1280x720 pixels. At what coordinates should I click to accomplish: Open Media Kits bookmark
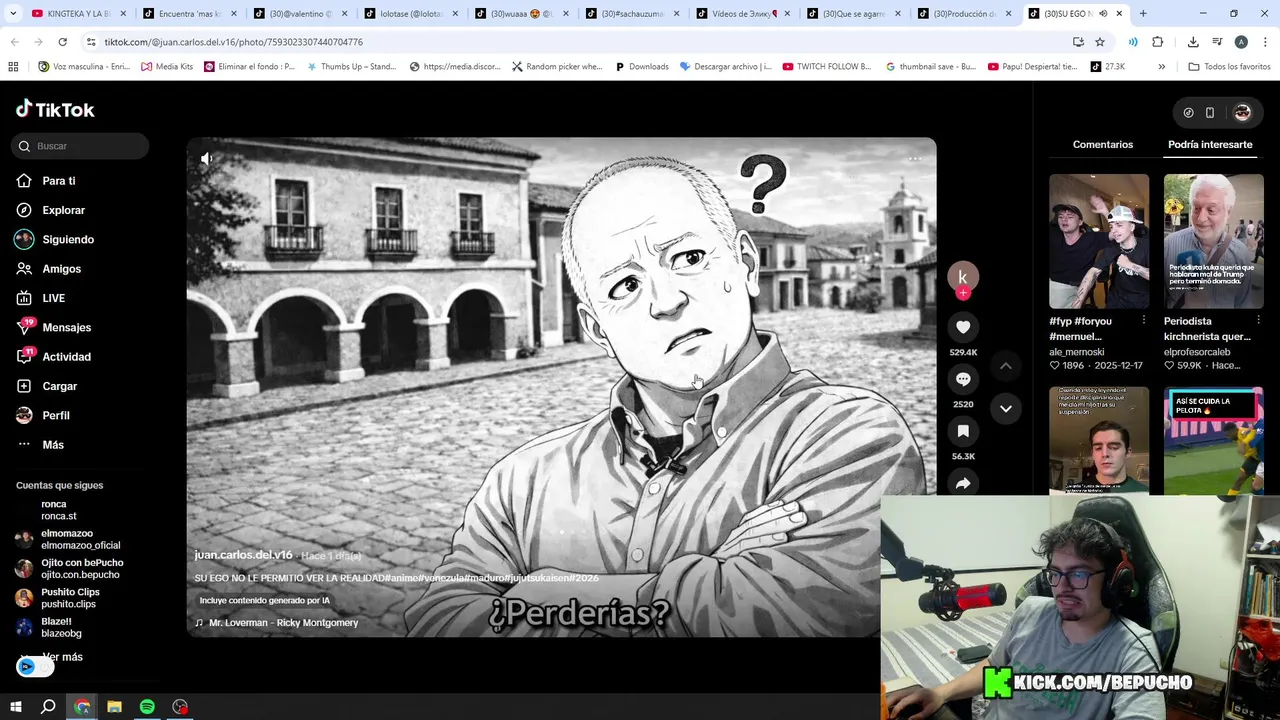166,66
